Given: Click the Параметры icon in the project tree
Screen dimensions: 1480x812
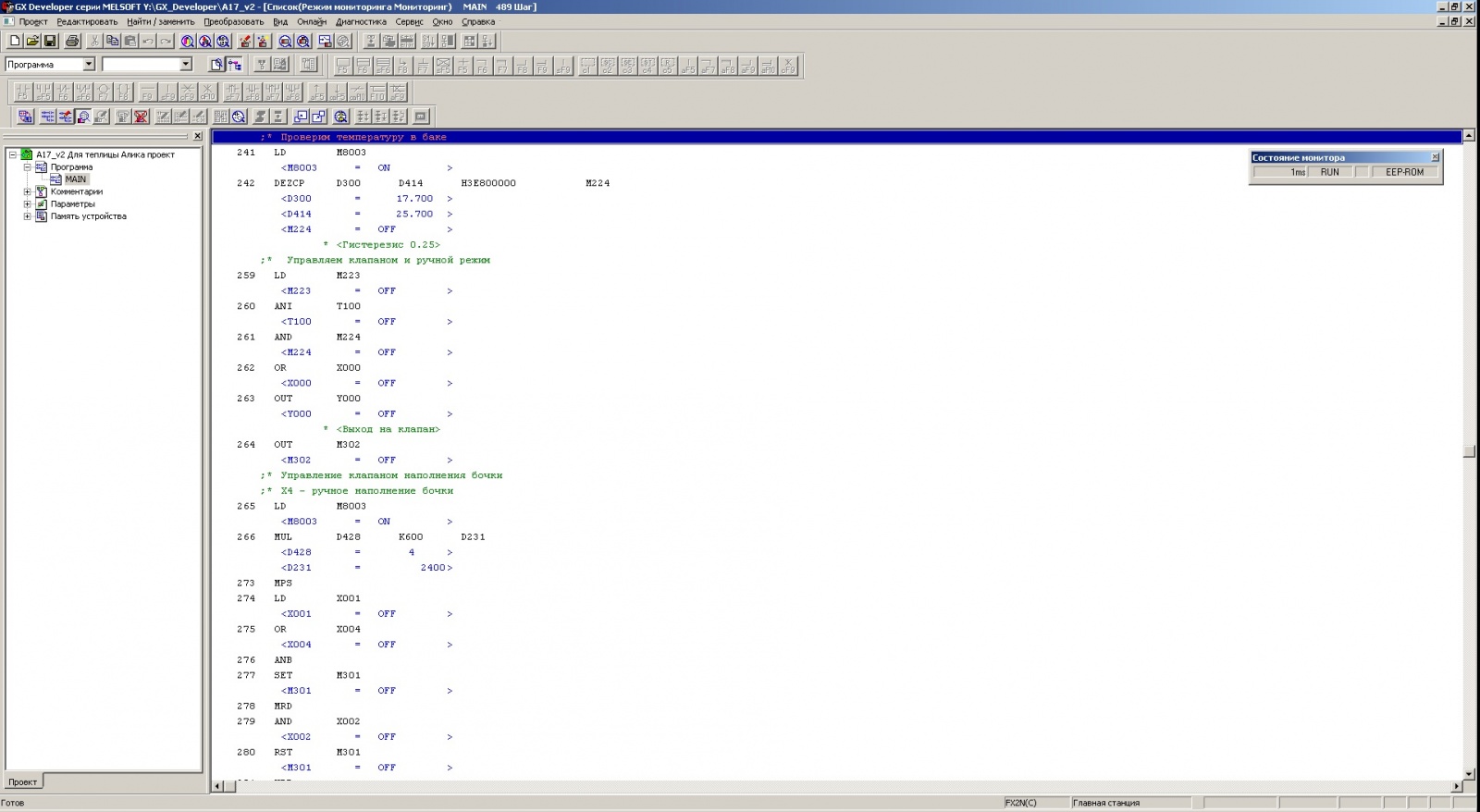Looking at the screenshot, I should [42, 203].
